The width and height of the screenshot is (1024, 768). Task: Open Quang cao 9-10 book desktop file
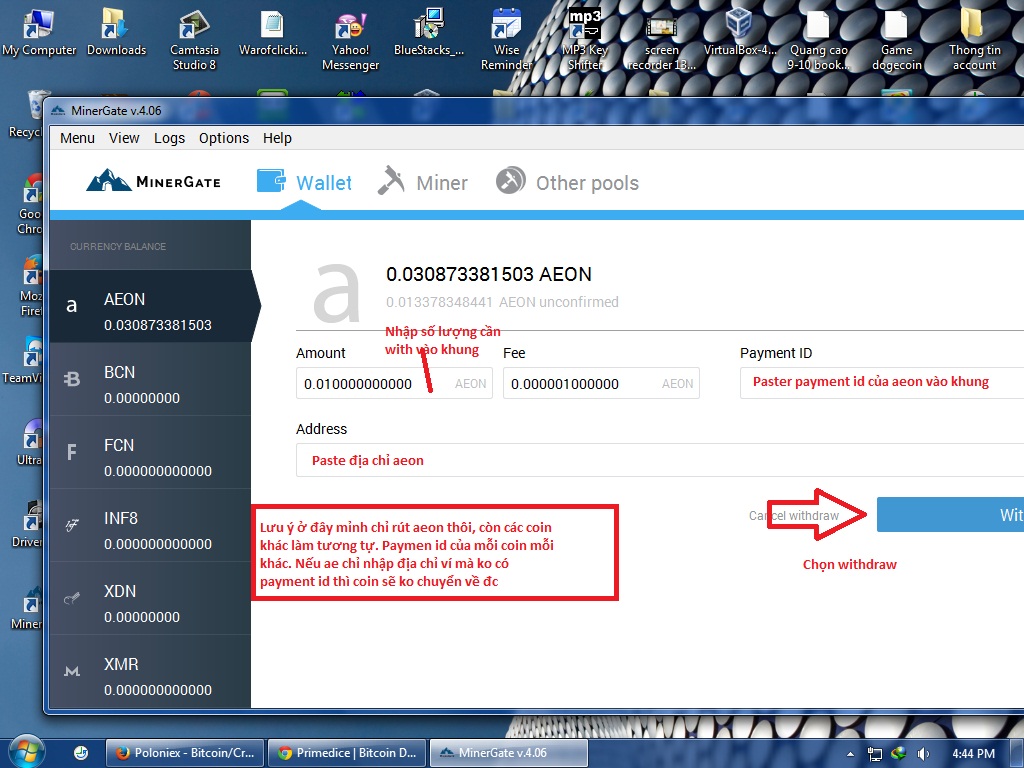click(818, 39)
